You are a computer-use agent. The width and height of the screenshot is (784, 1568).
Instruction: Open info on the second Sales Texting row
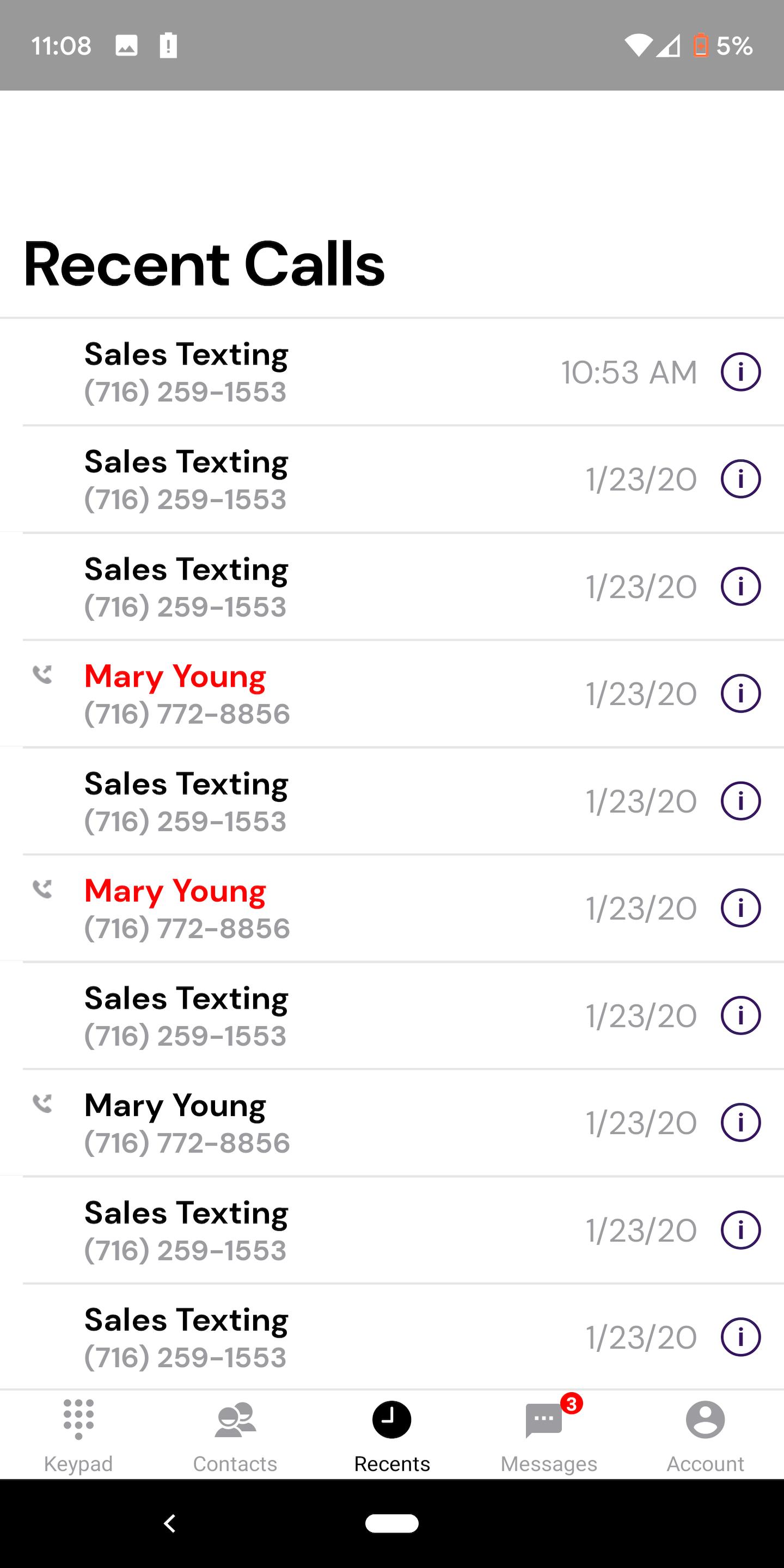[x=740, y=479]
